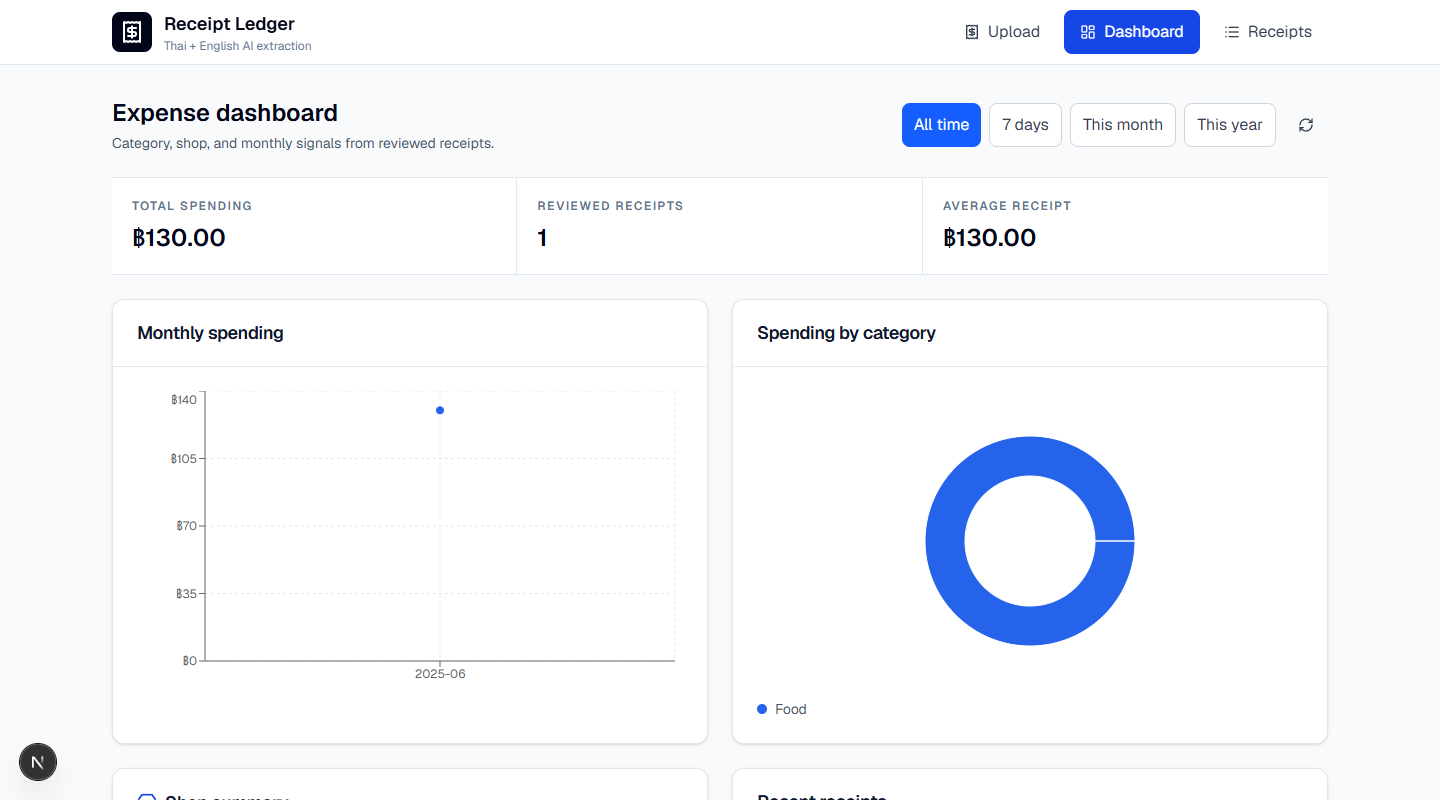Click the REVIEWED RECEIPTS label
Viewport: 1440px width, 800px height.
[x=610, y=206]
